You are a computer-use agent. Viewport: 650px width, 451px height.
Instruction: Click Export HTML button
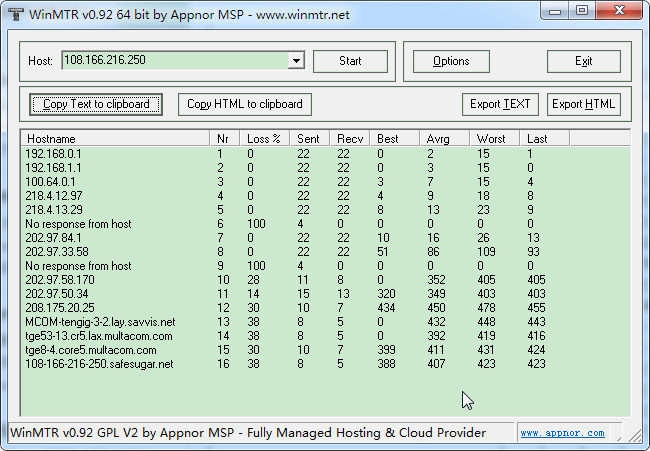pyautogui.click(x=583, y=104)
